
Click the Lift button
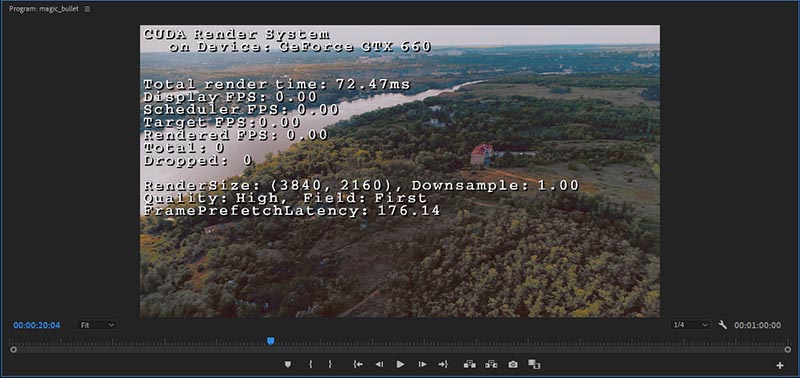pyautogui.click(x=470, y=364)
